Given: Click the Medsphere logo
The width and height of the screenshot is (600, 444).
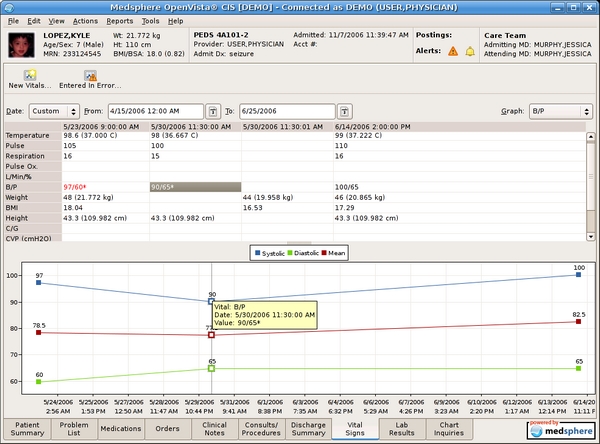Looking at the screenshot, I should [561, 429].
